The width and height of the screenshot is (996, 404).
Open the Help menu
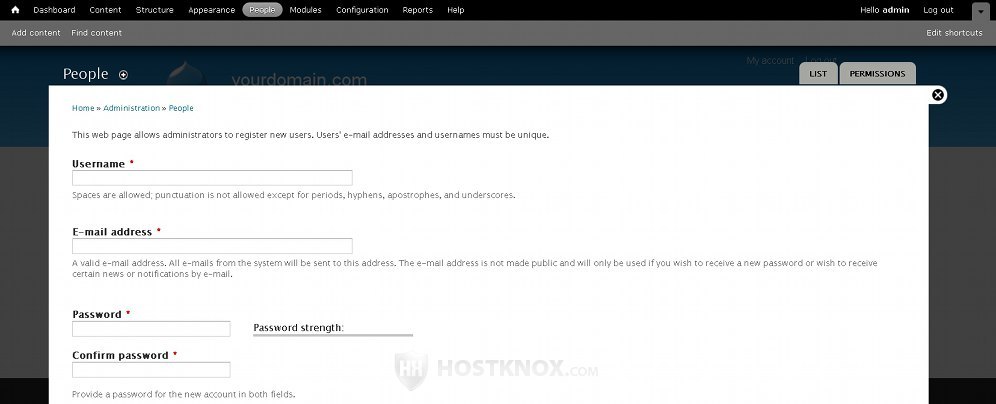[455, 10]
